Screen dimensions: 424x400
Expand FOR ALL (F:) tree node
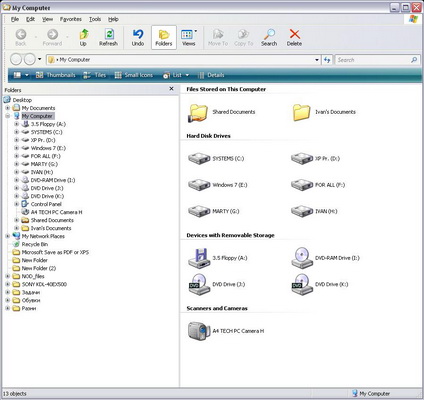point(16,156)
